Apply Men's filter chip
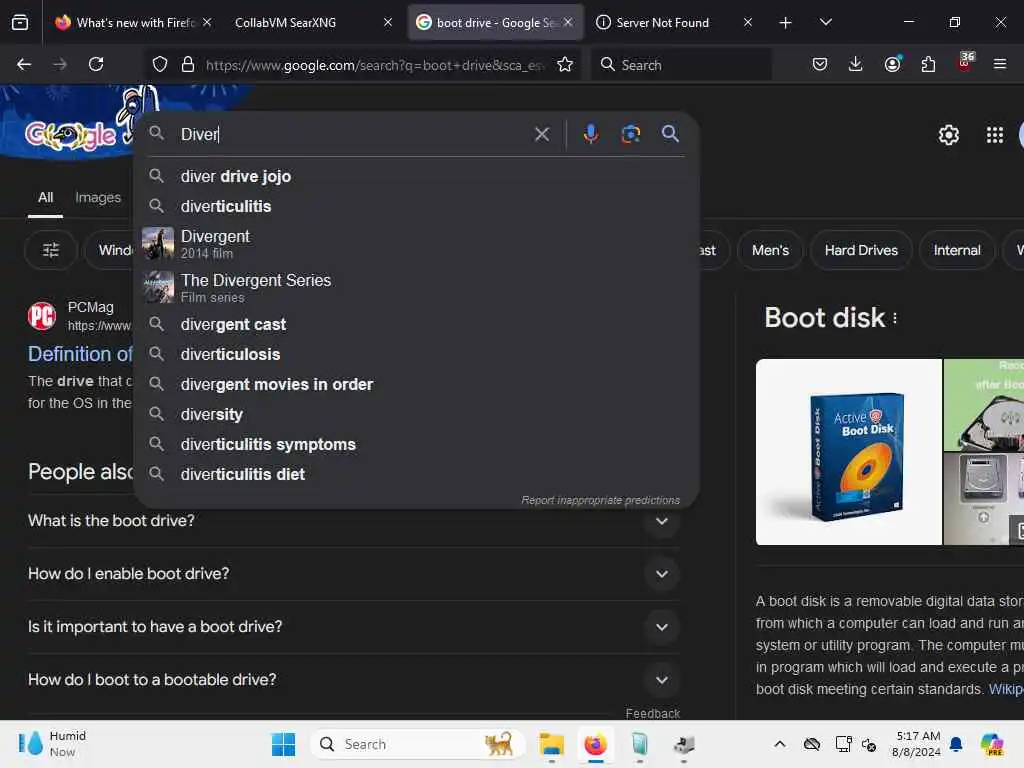 [x=770, y=250]
